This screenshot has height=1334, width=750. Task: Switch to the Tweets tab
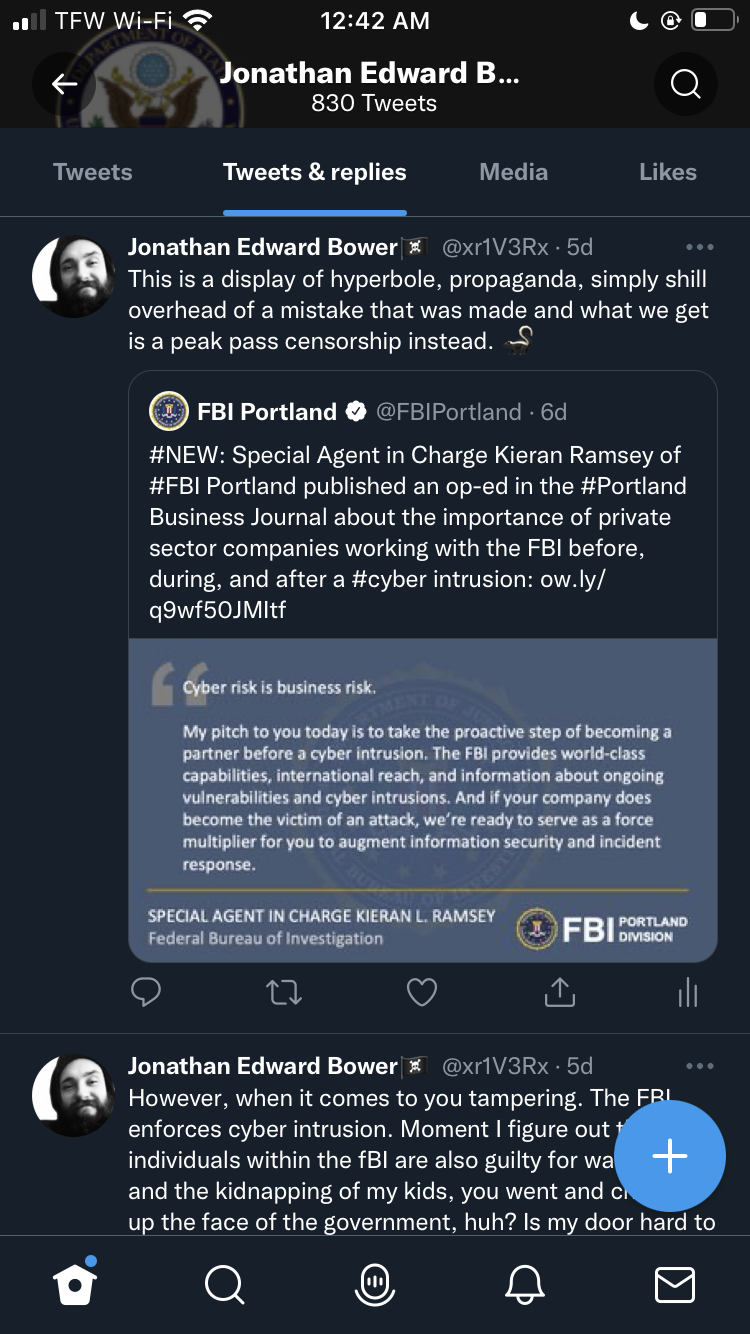(x=93, y=172)
